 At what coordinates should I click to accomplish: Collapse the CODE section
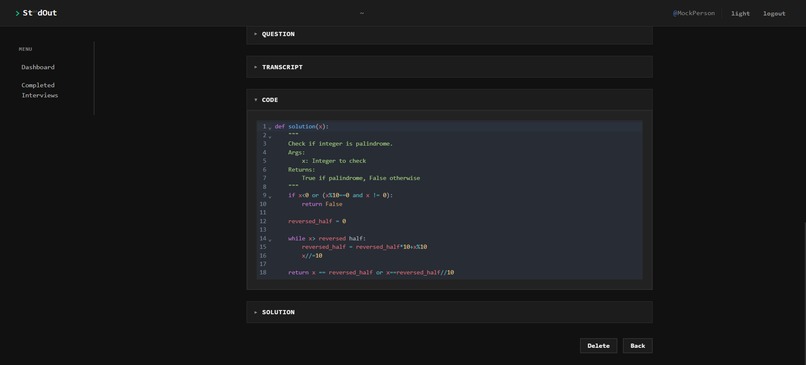(x=449, y=100)
